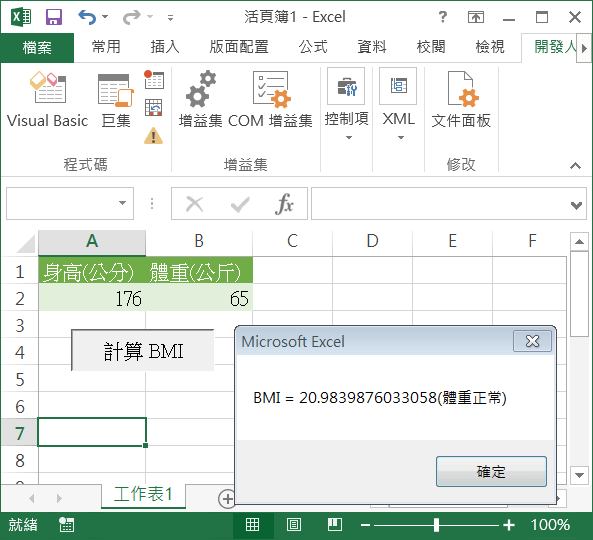
Task: Switch to the 常用 tab
Action: point(106,47)
